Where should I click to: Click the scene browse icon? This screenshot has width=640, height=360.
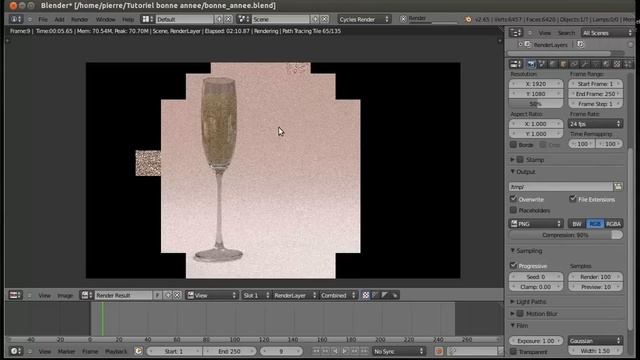coord(244,19)
